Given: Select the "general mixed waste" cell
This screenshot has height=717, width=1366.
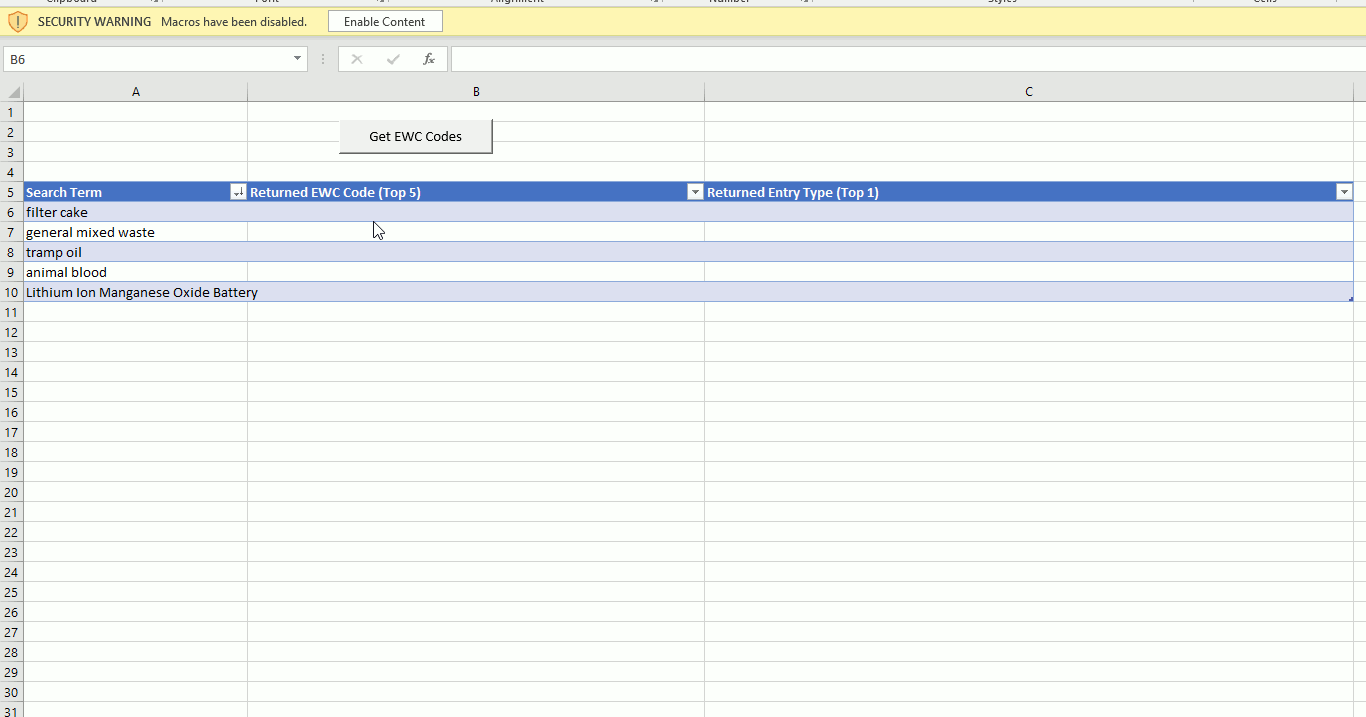Looking at the screenshot, I should coord(136,232).
